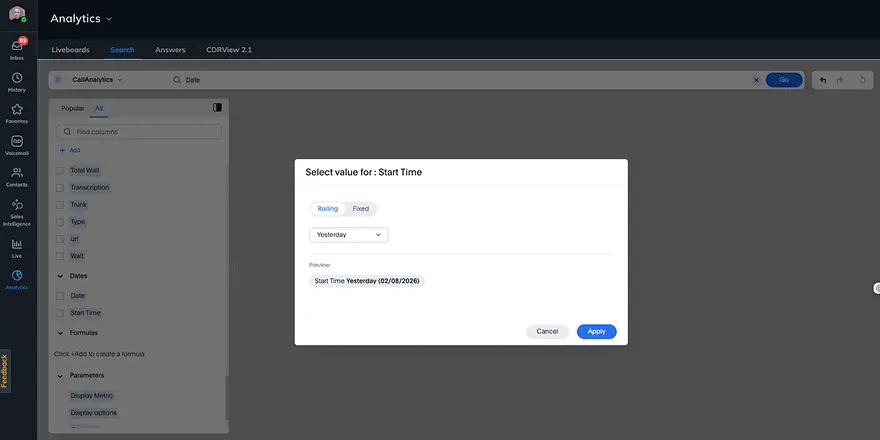This screenshot has height=440, width=880.
Task: Open the Inbox in sidebar
Action: click(x=17, y=48)
